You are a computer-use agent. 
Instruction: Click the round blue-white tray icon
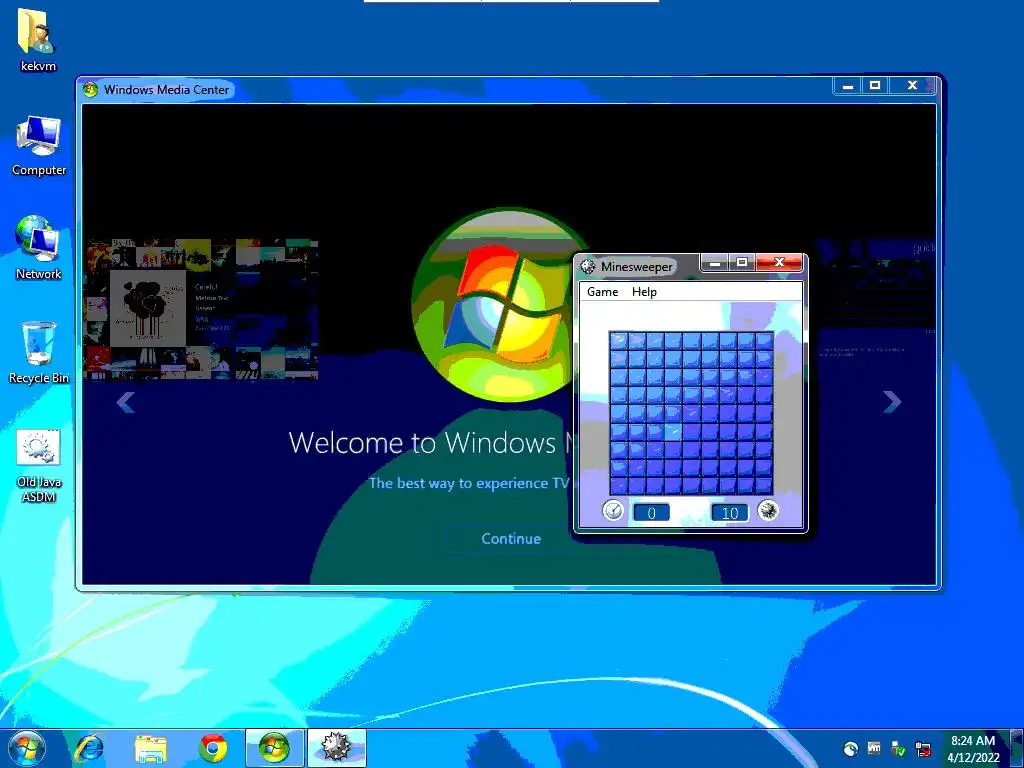point(850,749)
